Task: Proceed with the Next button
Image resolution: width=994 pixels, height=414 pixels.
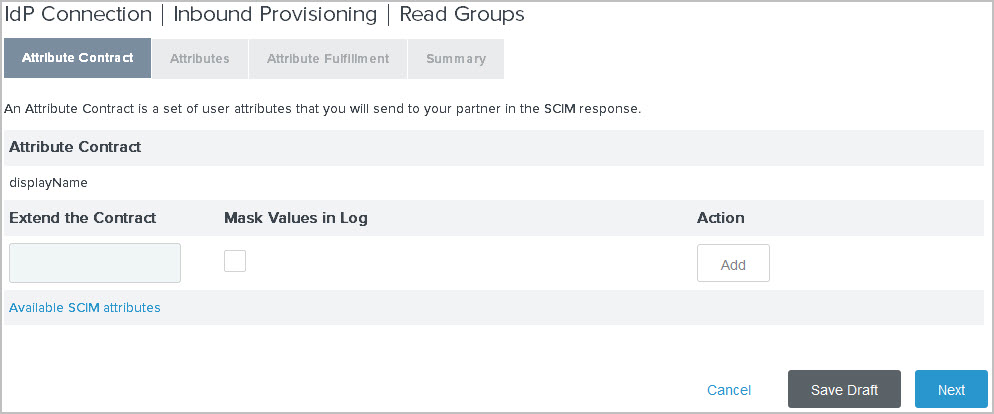Action: click(951, 390)
